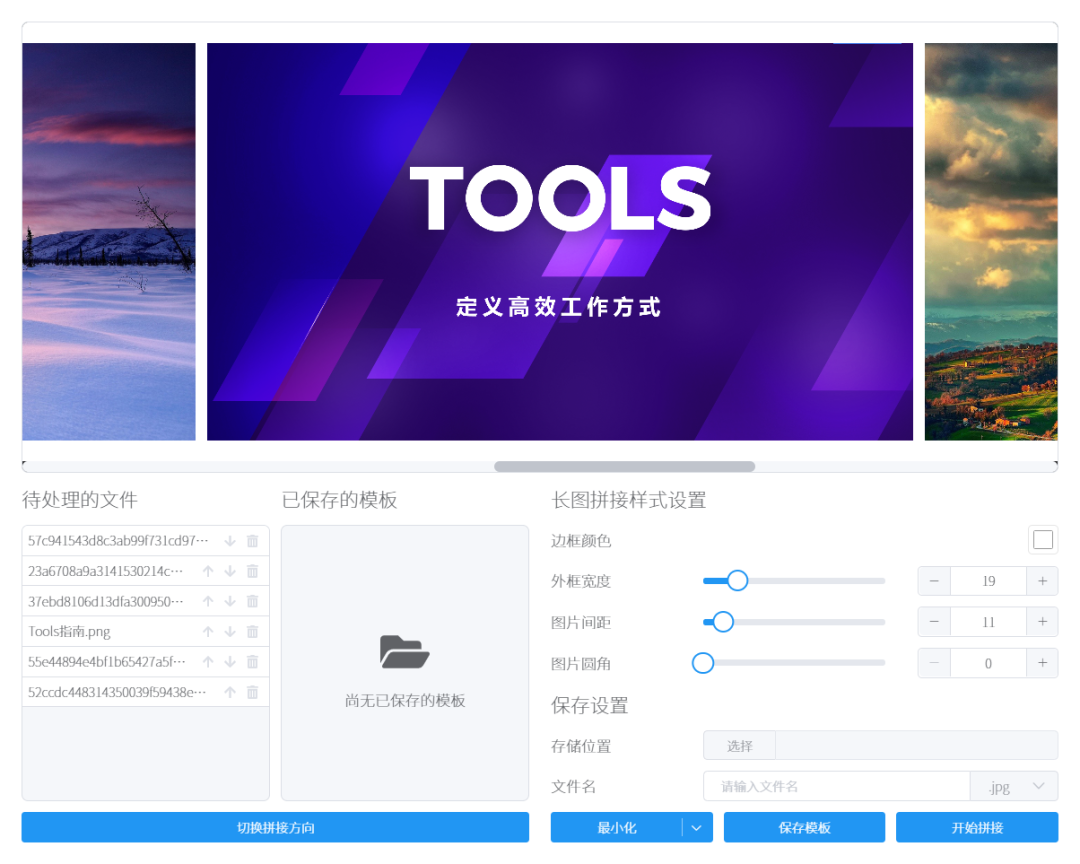This screenshot has height=864, width=1080.
Task: Click the empty templates folder icon
Action: click(405, 652)
